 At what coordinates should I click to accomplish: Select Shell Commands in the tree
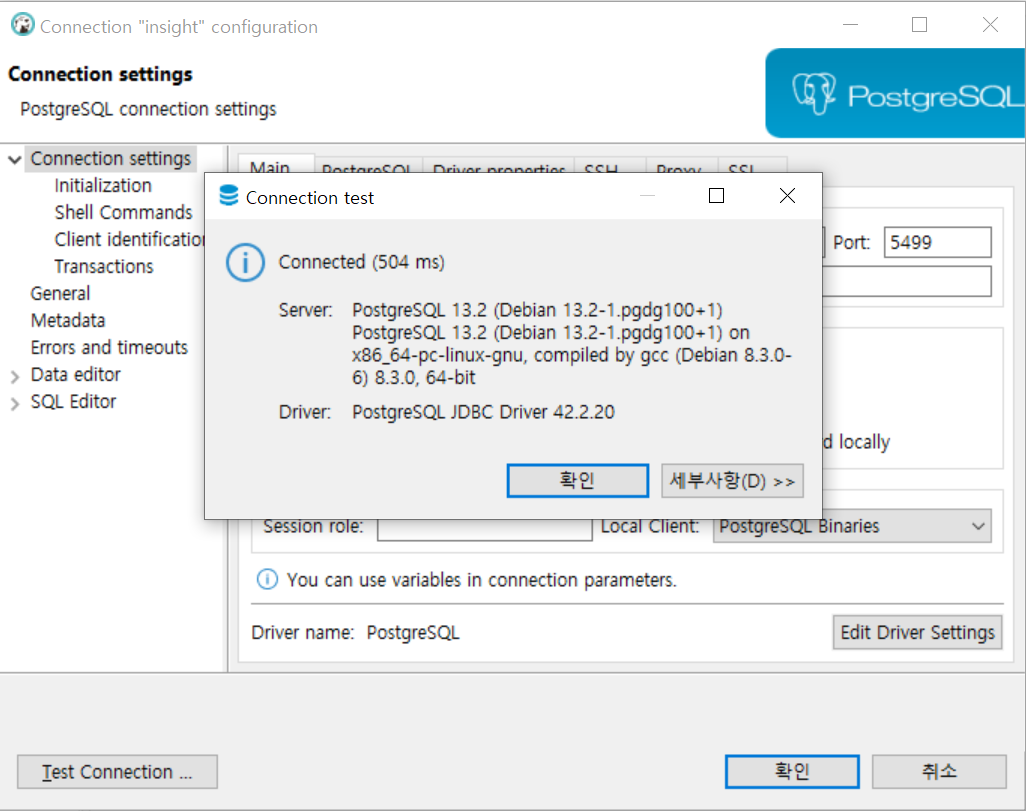123,213
